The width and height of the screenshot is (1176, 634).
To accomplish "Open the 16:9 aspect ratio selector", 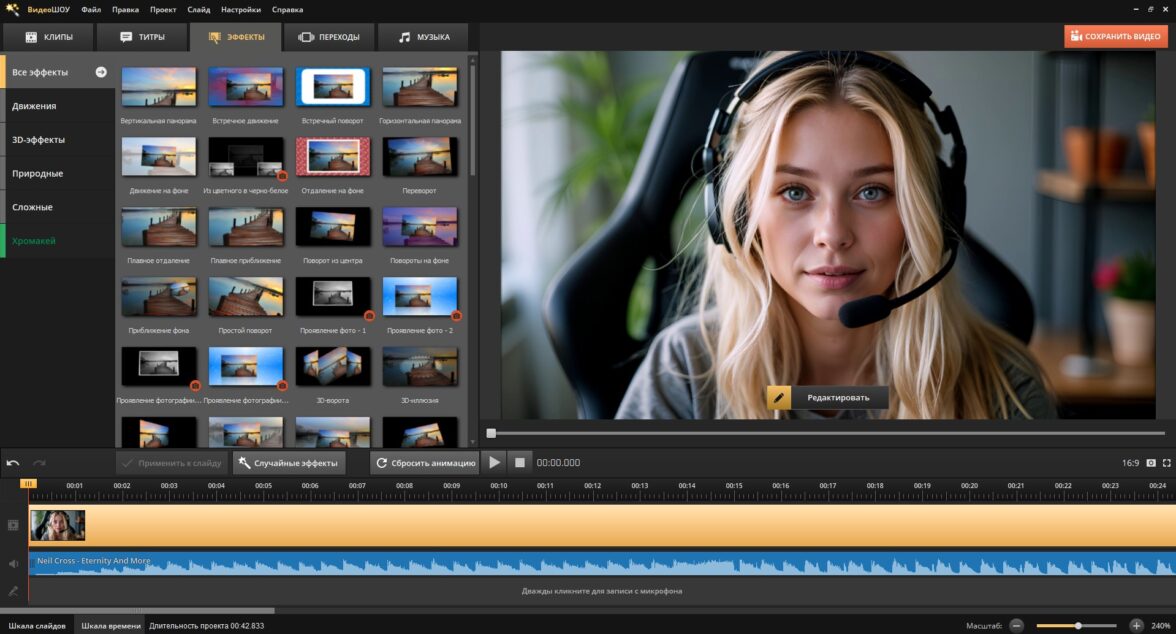I will coord(1130,463).
